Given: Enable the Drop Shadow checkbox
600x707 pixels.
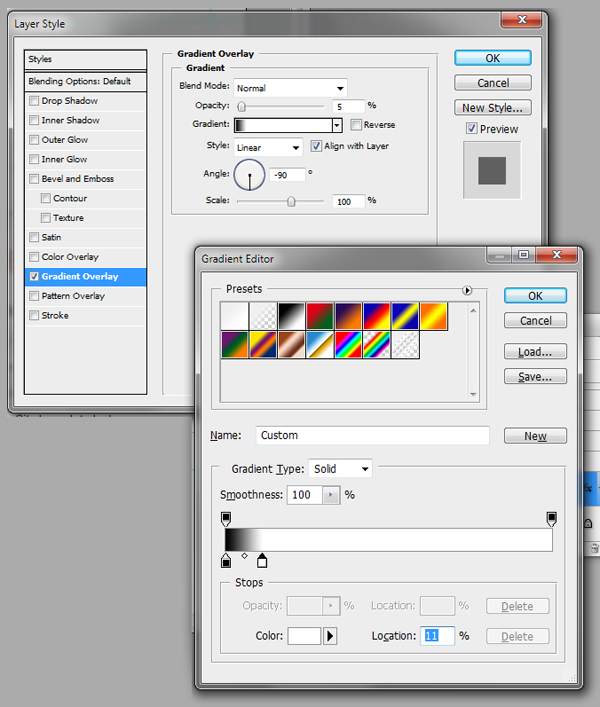Looking at the screenshot, I should pyautogui.click(x=34, y=101).
